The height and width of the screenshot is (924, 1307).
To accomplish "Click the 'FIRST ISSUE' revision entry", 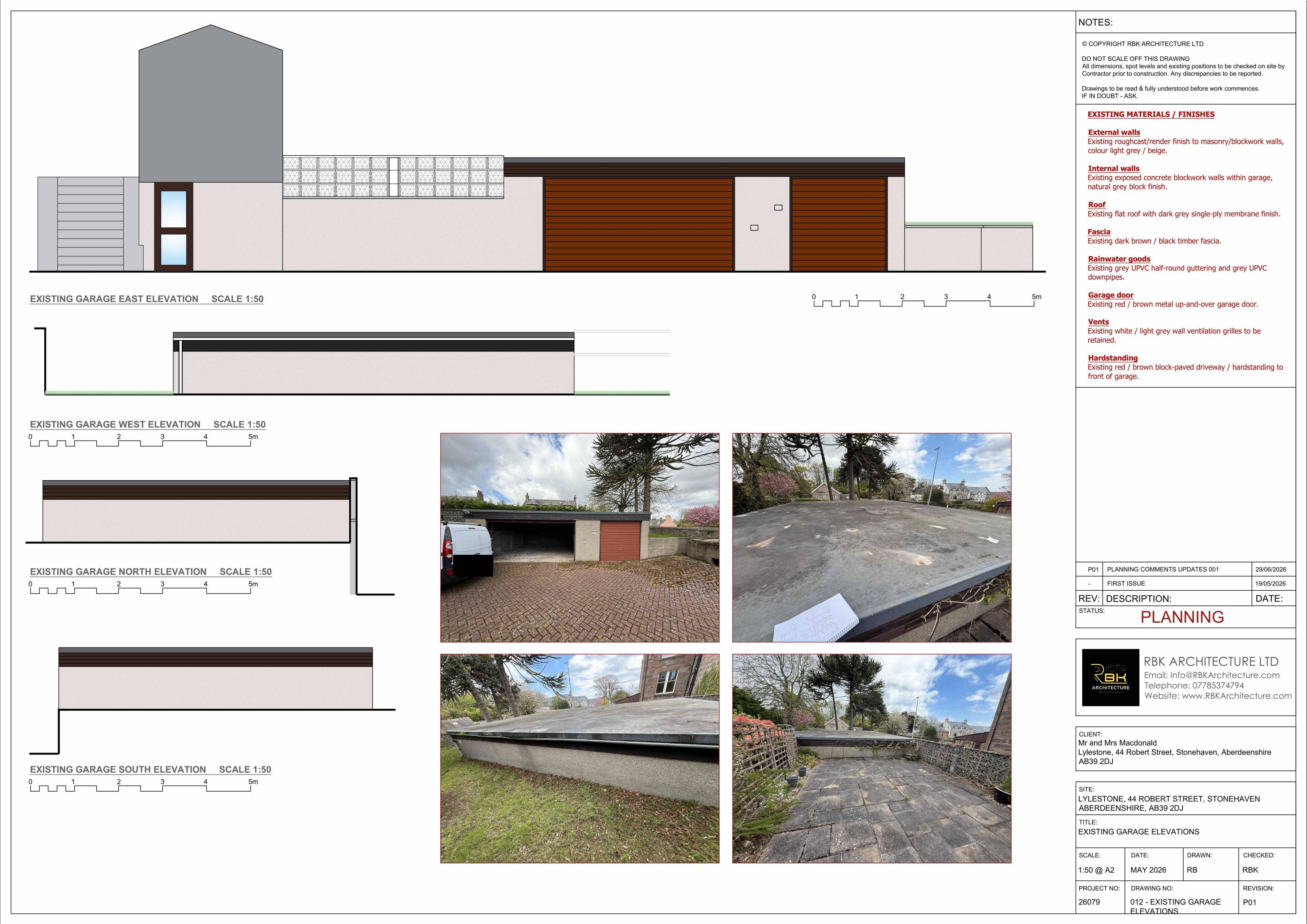I will pos(1126,584).
